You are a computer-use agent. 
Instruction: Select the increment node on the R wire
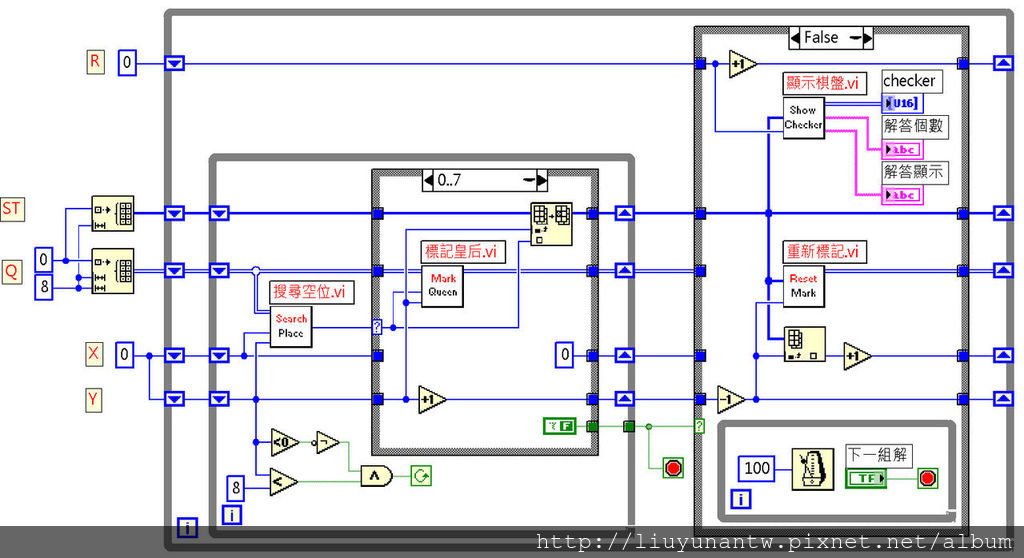(x=743, y=64)
